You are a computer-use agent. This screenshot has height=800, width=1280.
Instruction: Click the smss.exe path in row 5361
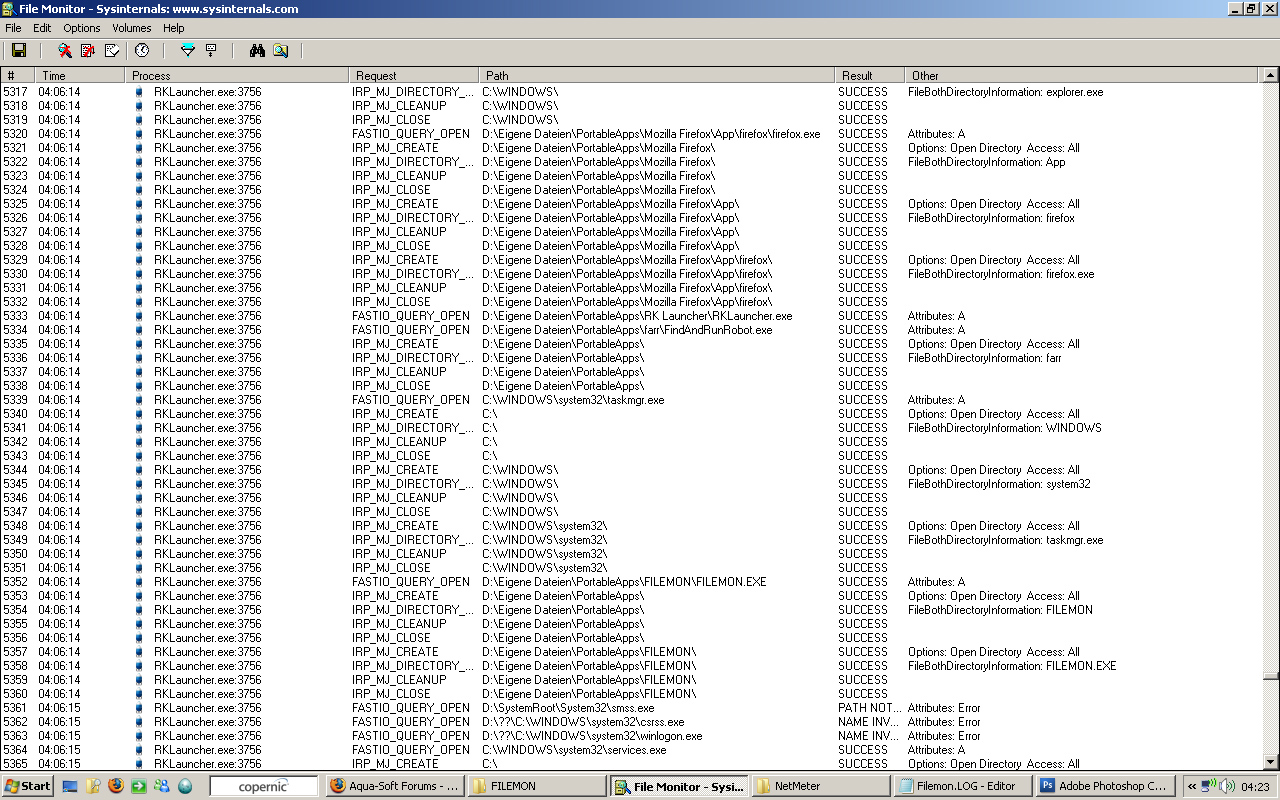coord(568,707)
